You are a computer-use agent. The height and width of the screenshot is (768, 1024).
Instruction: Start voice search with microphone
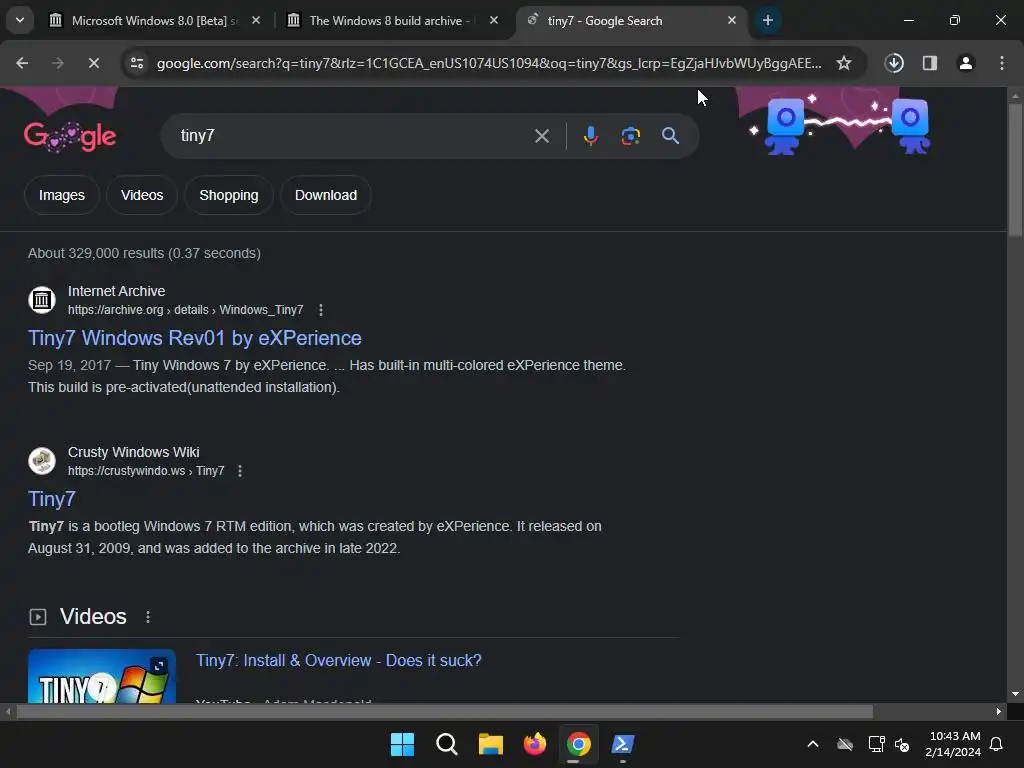[590, 136]
